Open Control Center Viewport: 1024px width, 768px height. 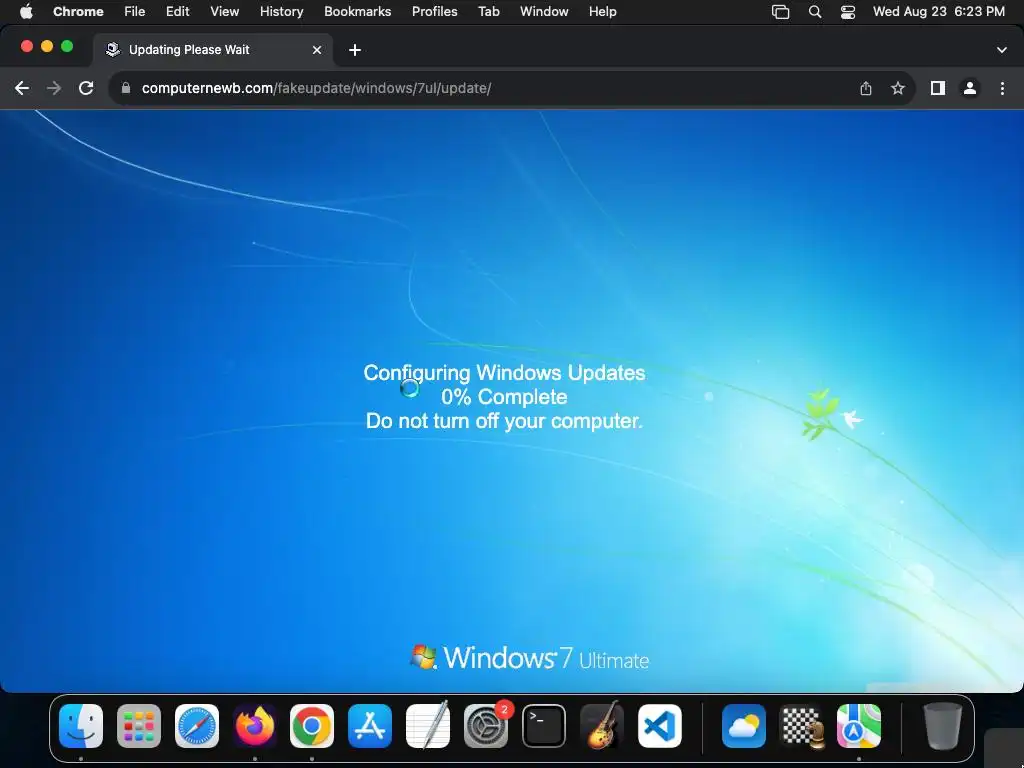click(x=848, y=11)
